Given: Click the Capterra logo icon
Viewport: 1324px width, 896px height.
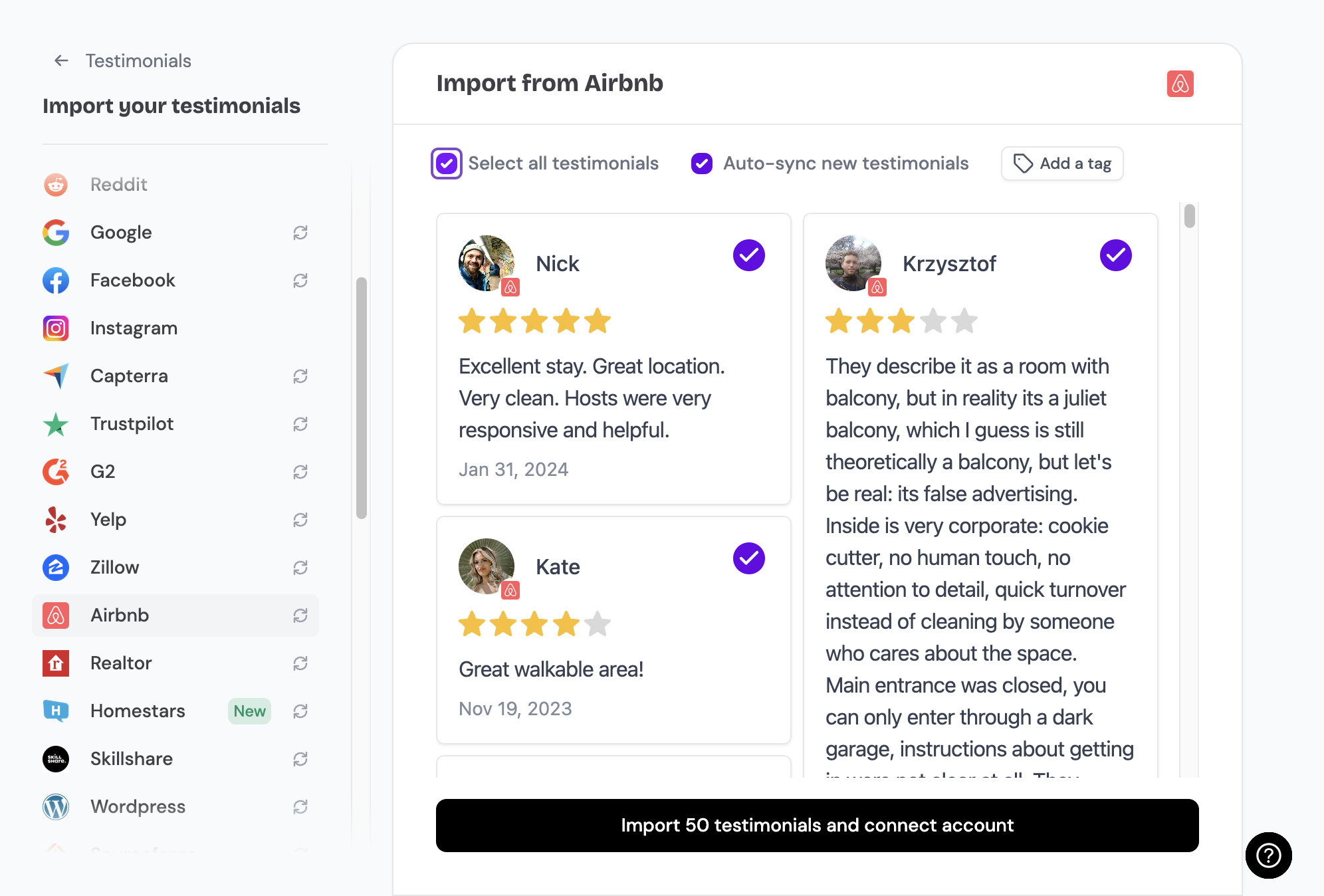Looking at the screenshot, I should [56, 376].
